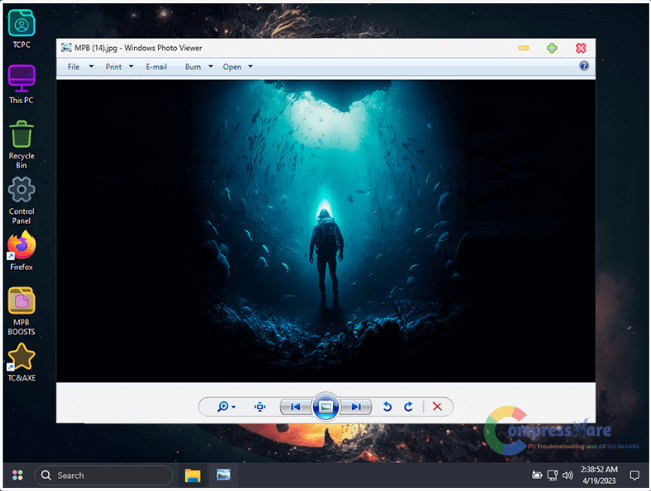This screenshot has width=651, height=491.
Task: Open the TC&AXE star shortcut
Action: pos(22,362)
